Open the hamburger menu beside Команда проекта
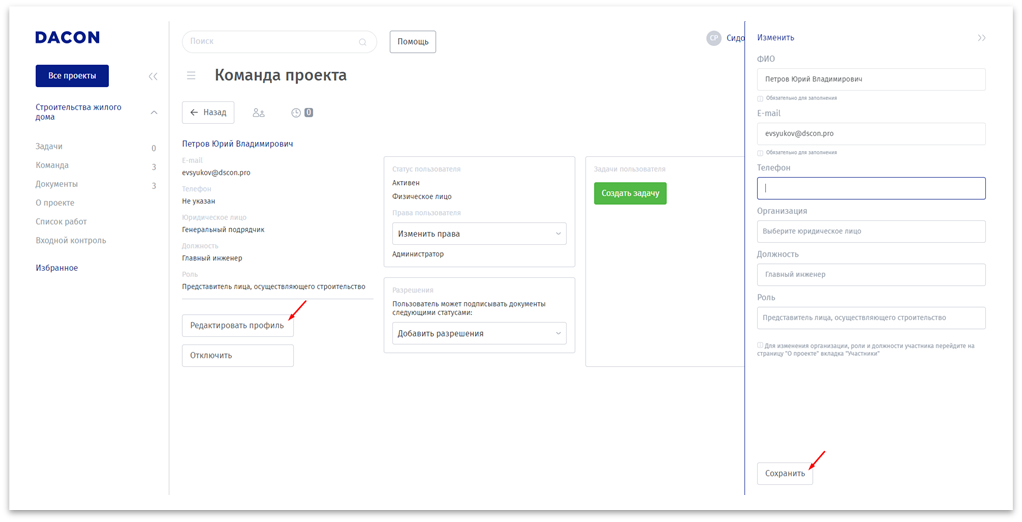The image size is (1022, 522). (x=191, y=75)
